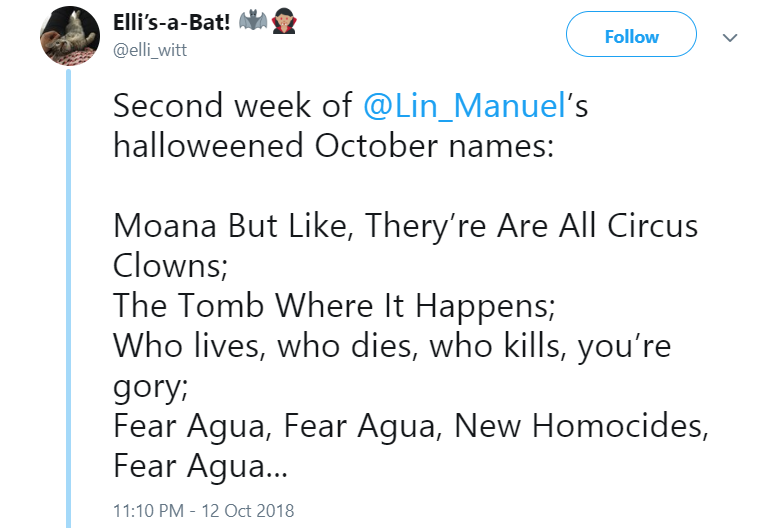Click the 'Second week of' text
The image size is (783, 528).
[232, 106]
